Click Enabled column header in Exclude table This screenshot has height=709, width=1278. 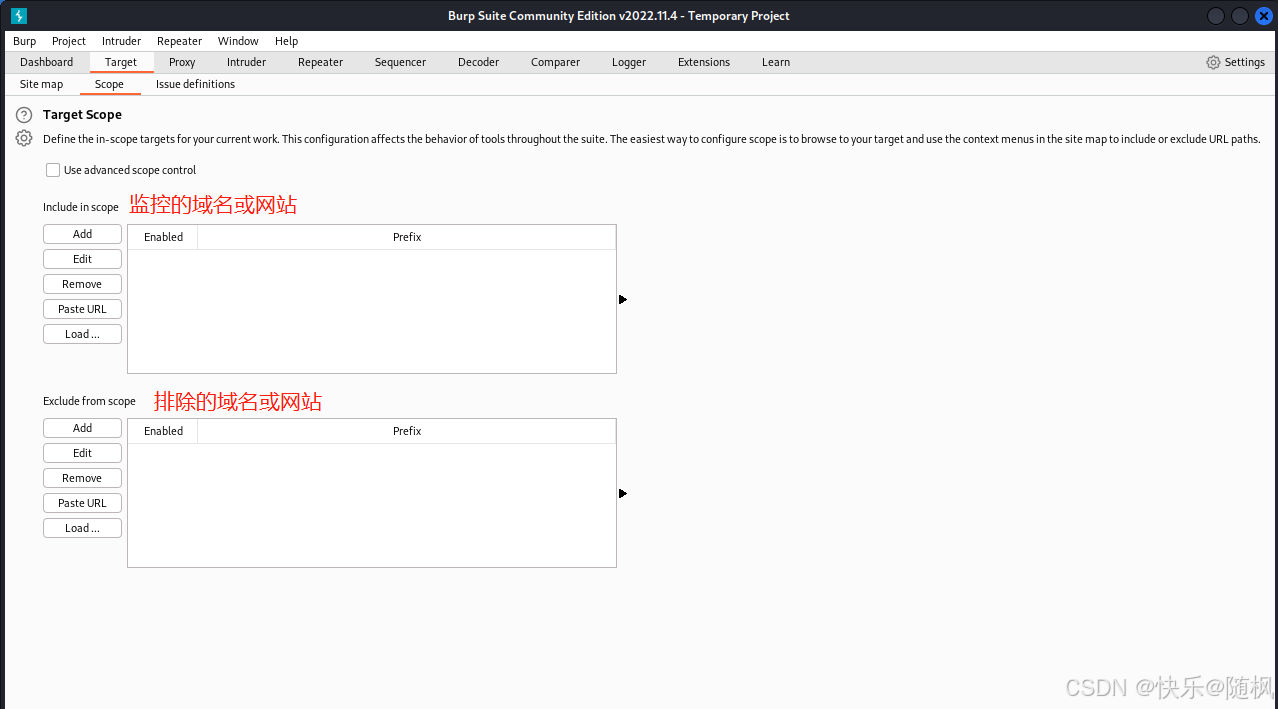pos(163,431)
